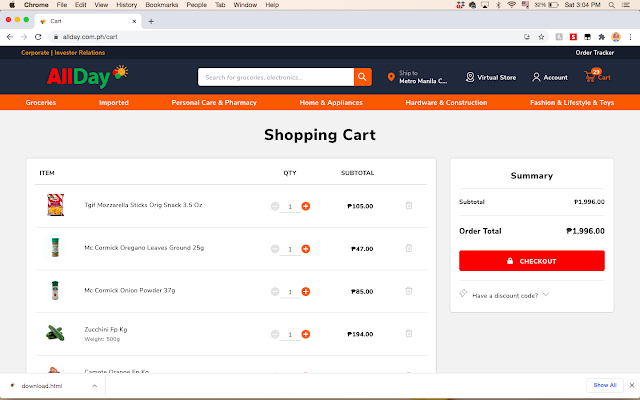Open Mc Cormick Oregano Leaves Ground 25g name
The height and width of the screenshot is (400, 640).
point(144,248)
